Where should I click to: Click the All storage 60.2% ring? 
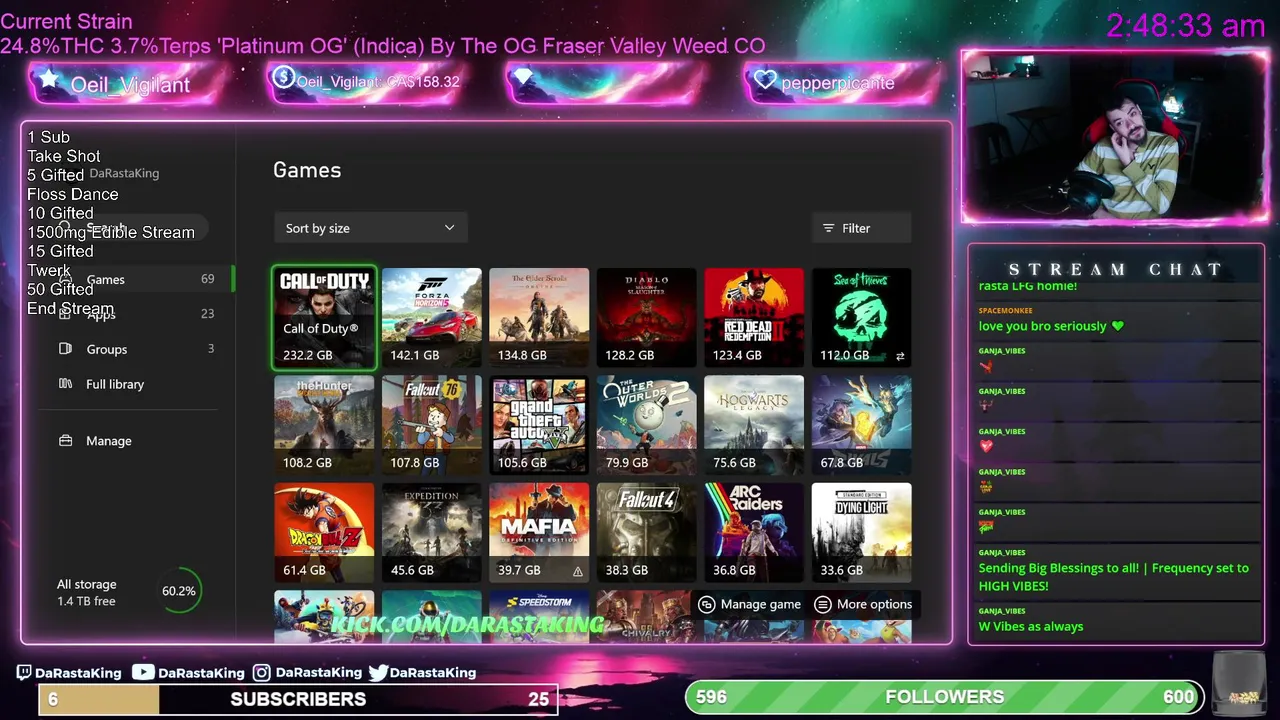coord(179,591)
